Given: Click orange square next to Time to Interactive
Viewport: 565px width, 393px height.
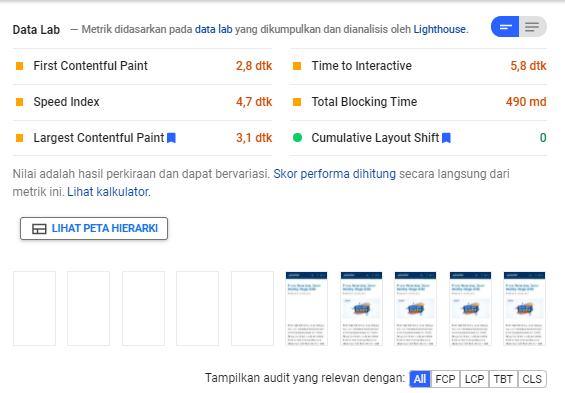Looking at the screenshot, I should 297,66.
